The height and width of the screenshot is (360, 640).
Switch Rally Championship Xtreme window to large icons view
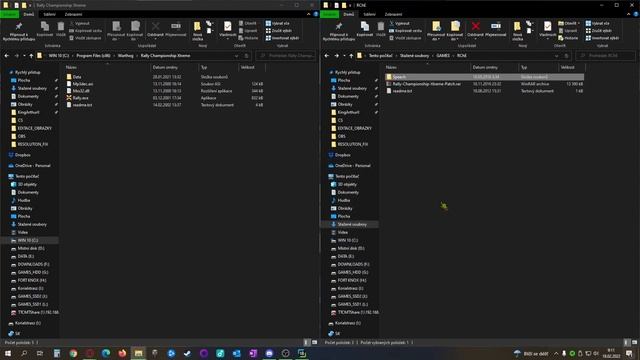pyautogui.click(x=314, y=342)
